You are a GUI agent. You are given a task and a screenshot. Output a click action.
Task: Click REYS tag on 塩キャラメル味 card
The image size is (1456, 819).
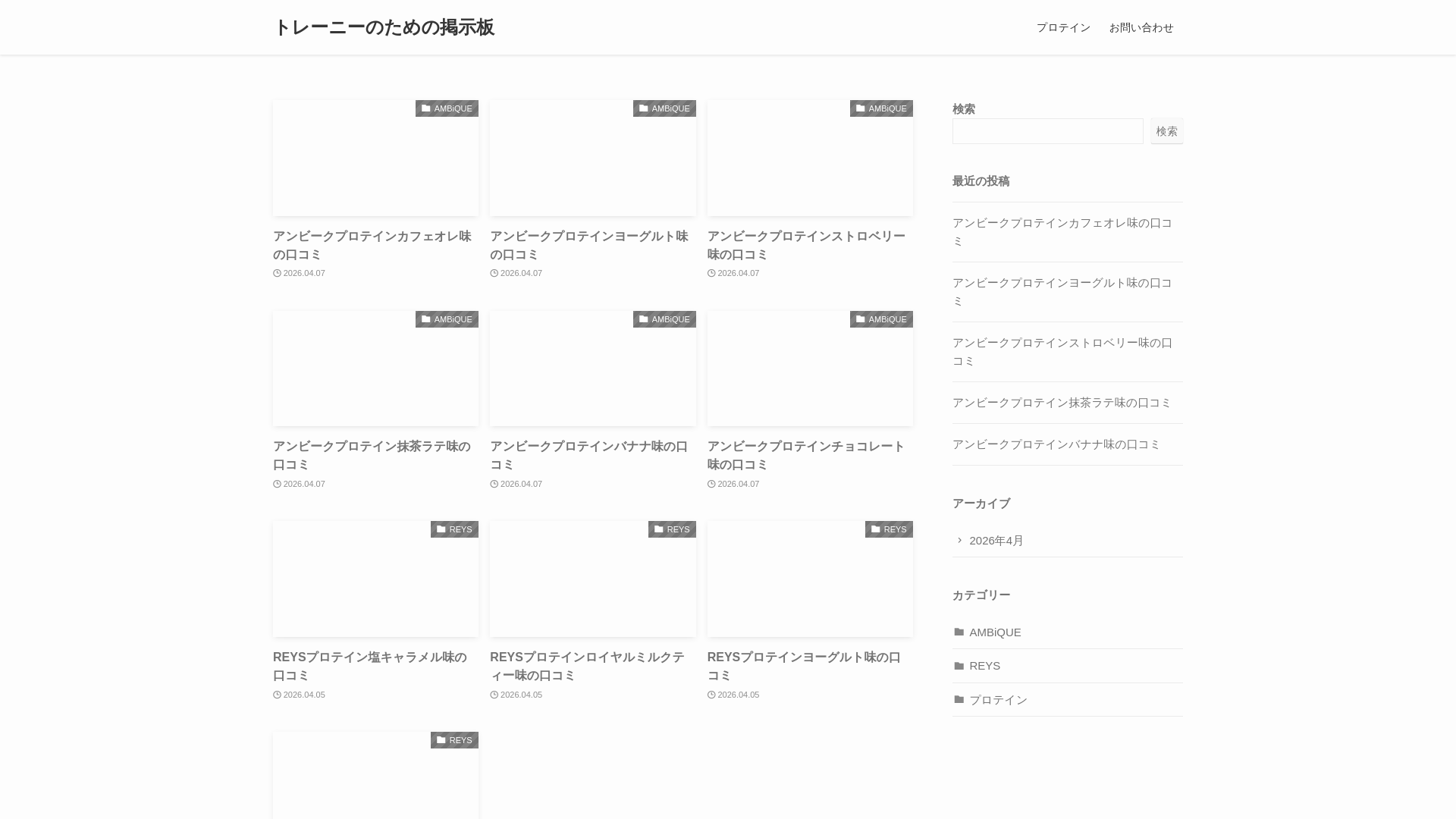point(454,529)
